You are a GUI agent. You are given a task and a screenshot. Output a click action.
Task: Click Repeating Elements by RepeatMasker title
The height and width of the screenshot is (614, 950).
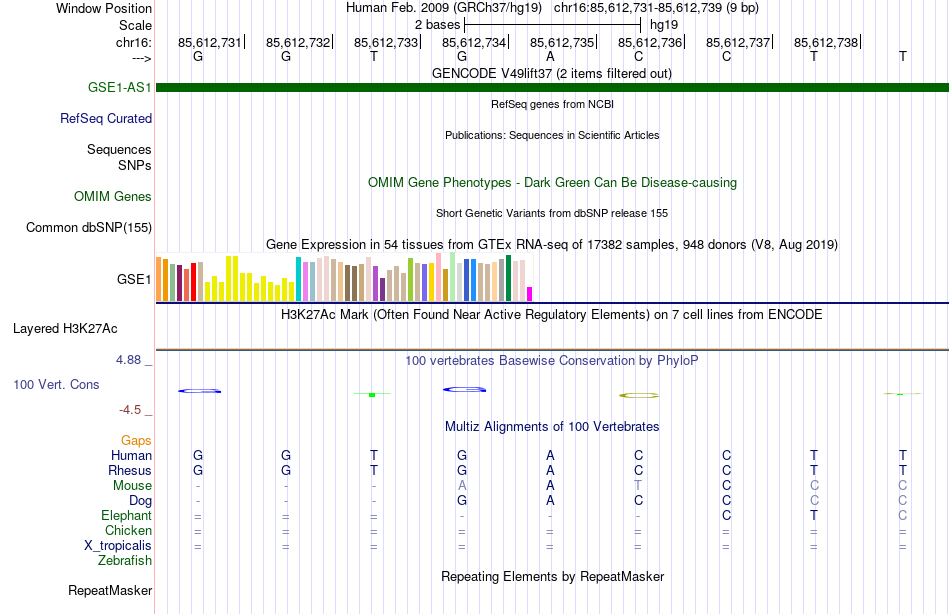[x=552, y=576]
